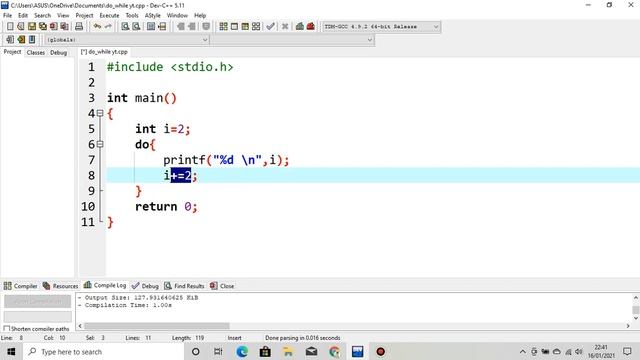Open the Help menu
This screenshot has height=360, width=640.
click(x=200, y=16)
